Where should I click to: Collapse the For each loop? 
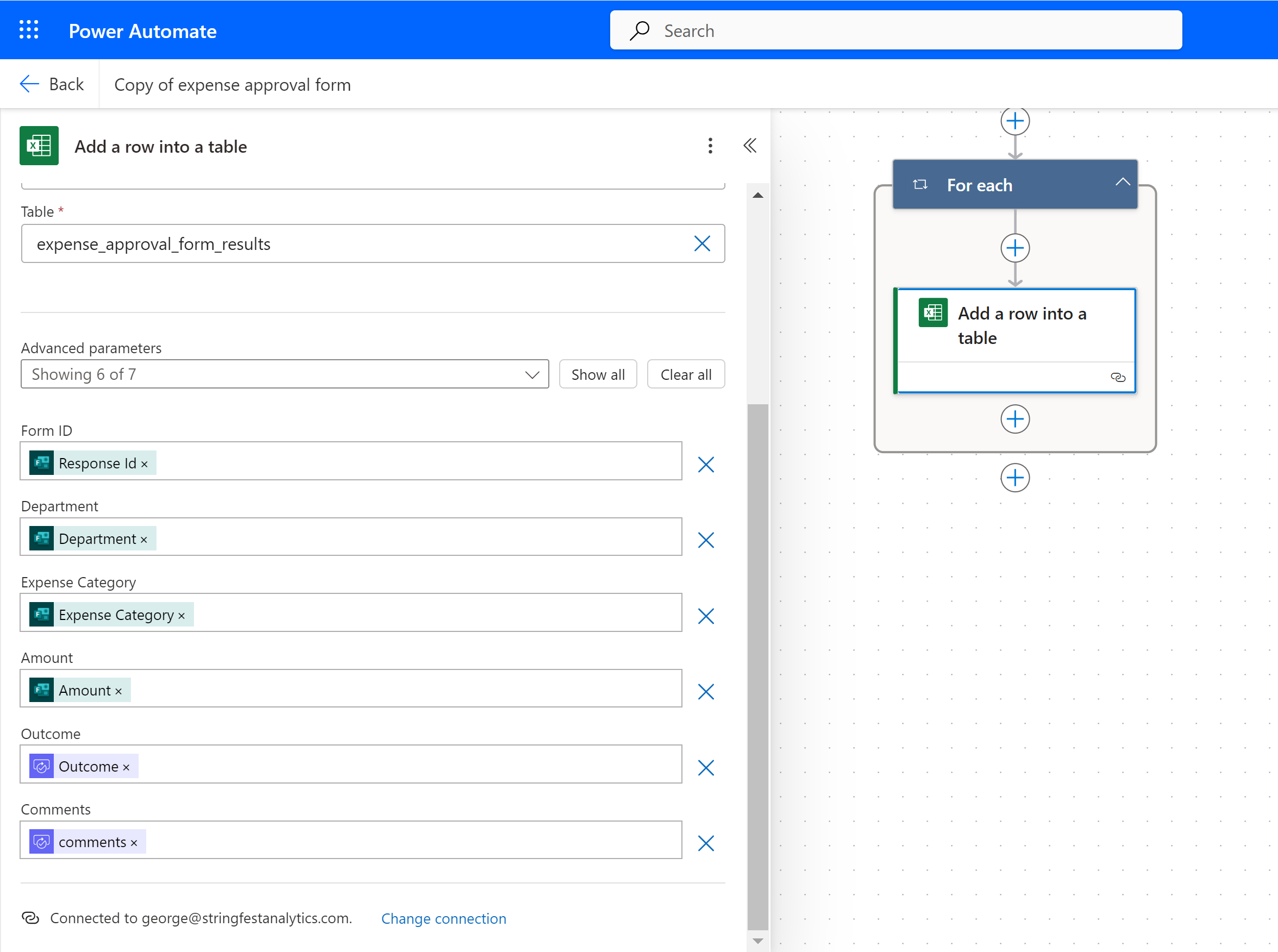point(1122,183)
